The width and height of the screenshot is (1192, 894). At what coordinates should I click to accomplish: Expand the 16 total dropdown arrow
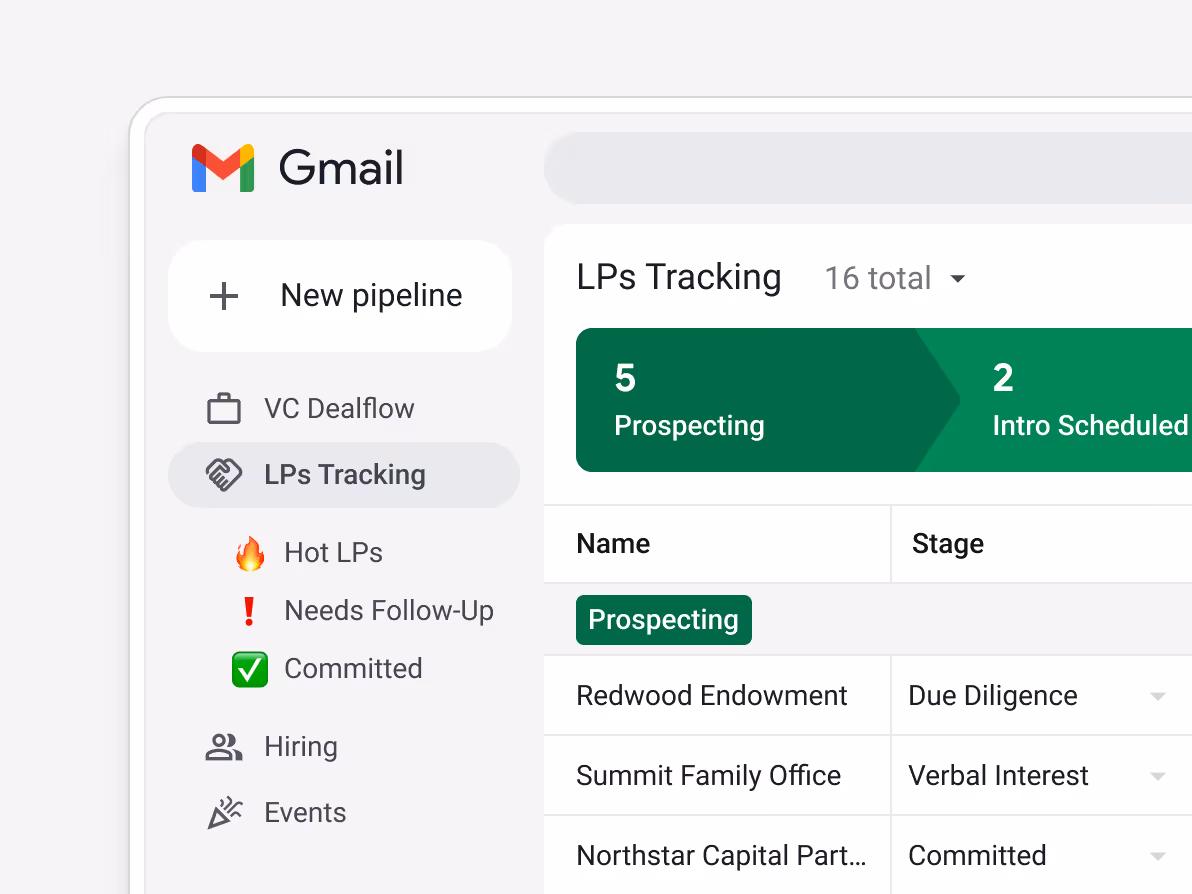tap(958, 279)
